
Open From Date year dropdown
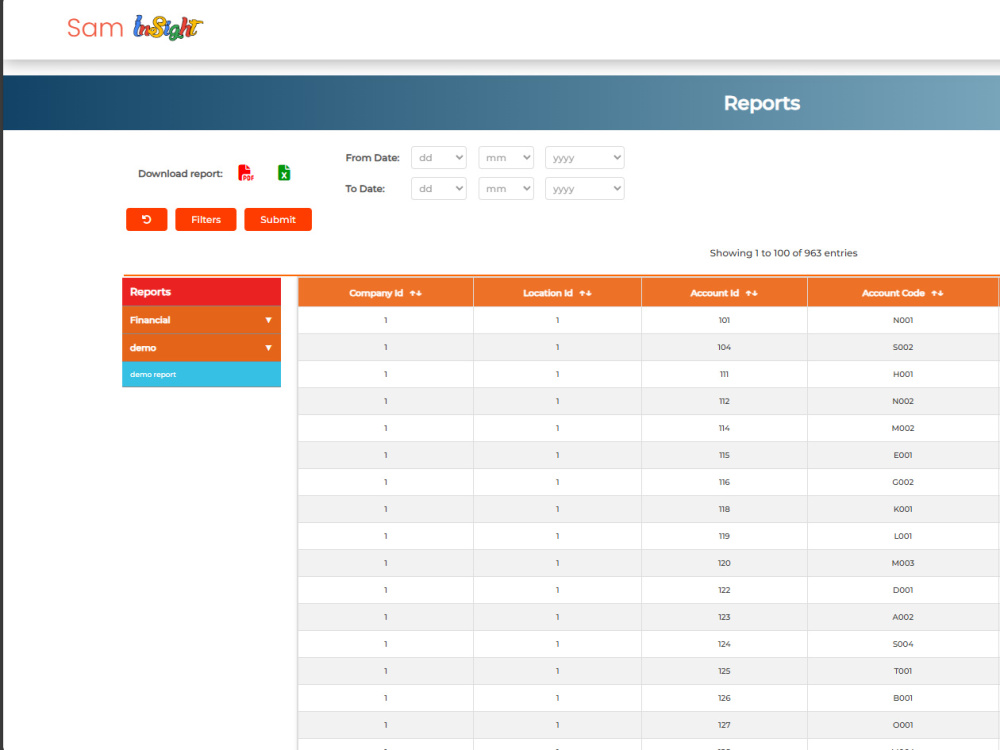point(585,158)
